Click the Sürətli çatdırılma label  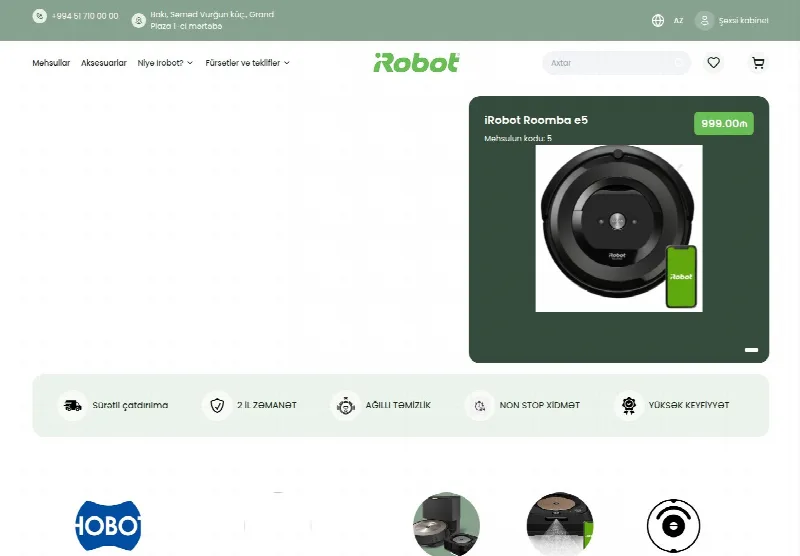(x=130, y=406)
